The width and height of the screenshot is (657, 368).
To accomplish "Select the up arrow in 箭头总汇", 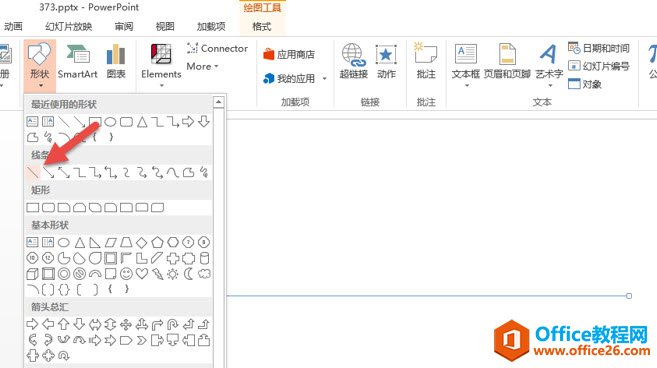I will 64,324.
